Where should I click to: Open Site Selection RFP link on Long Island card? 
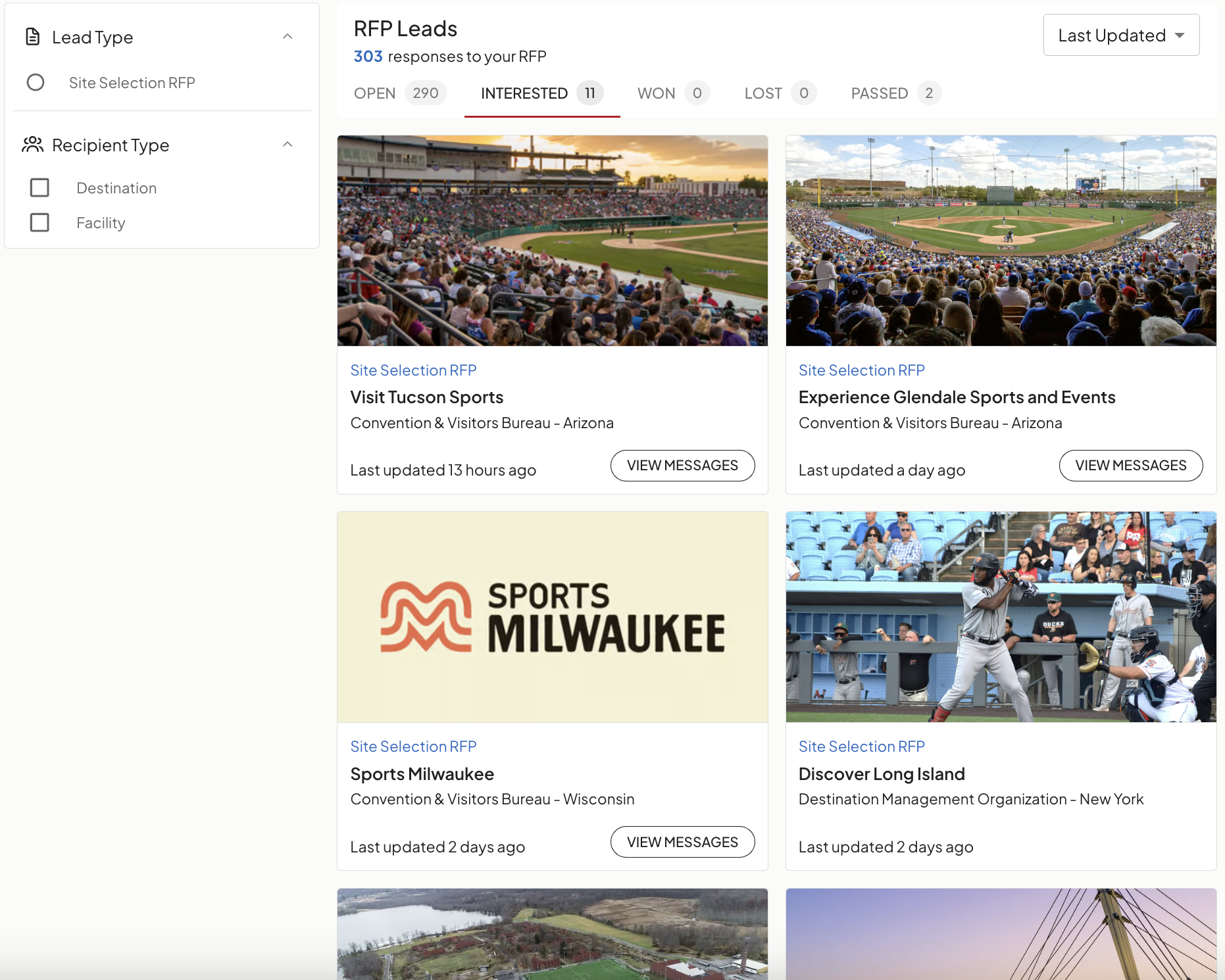(862, 747)
